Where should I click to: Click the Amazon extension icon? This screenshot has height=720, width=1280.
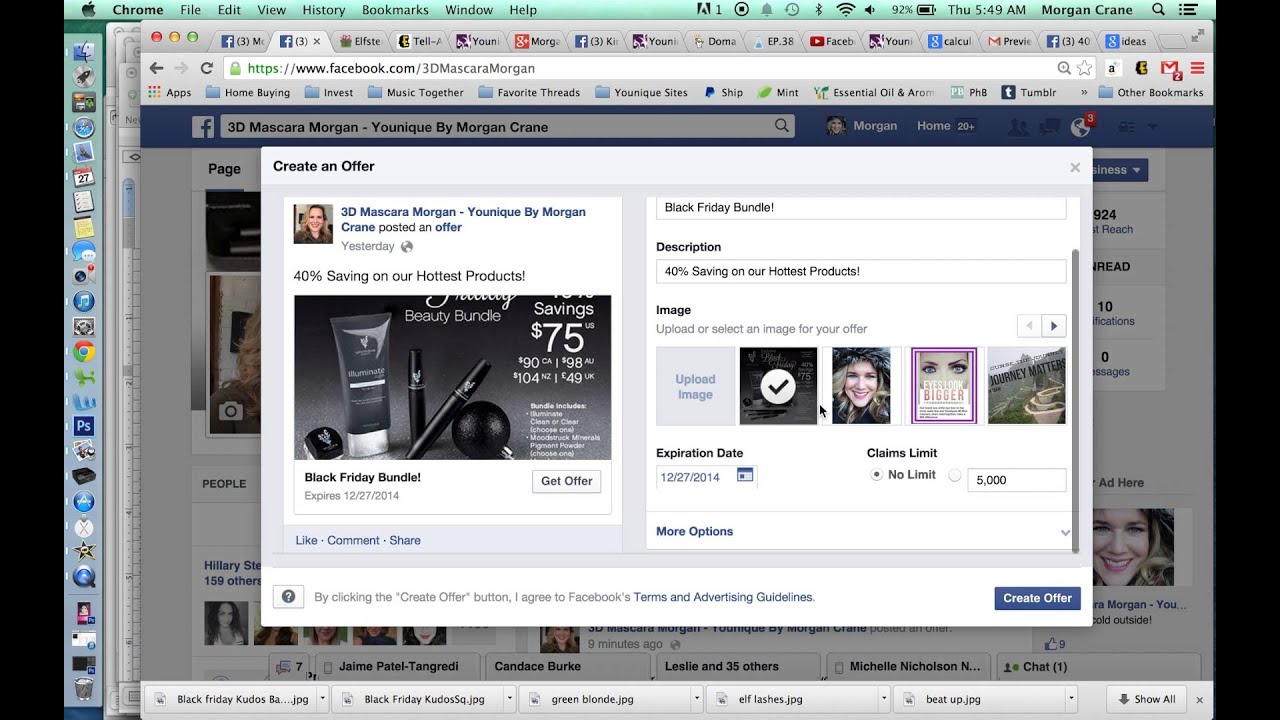click(1112, 68)
